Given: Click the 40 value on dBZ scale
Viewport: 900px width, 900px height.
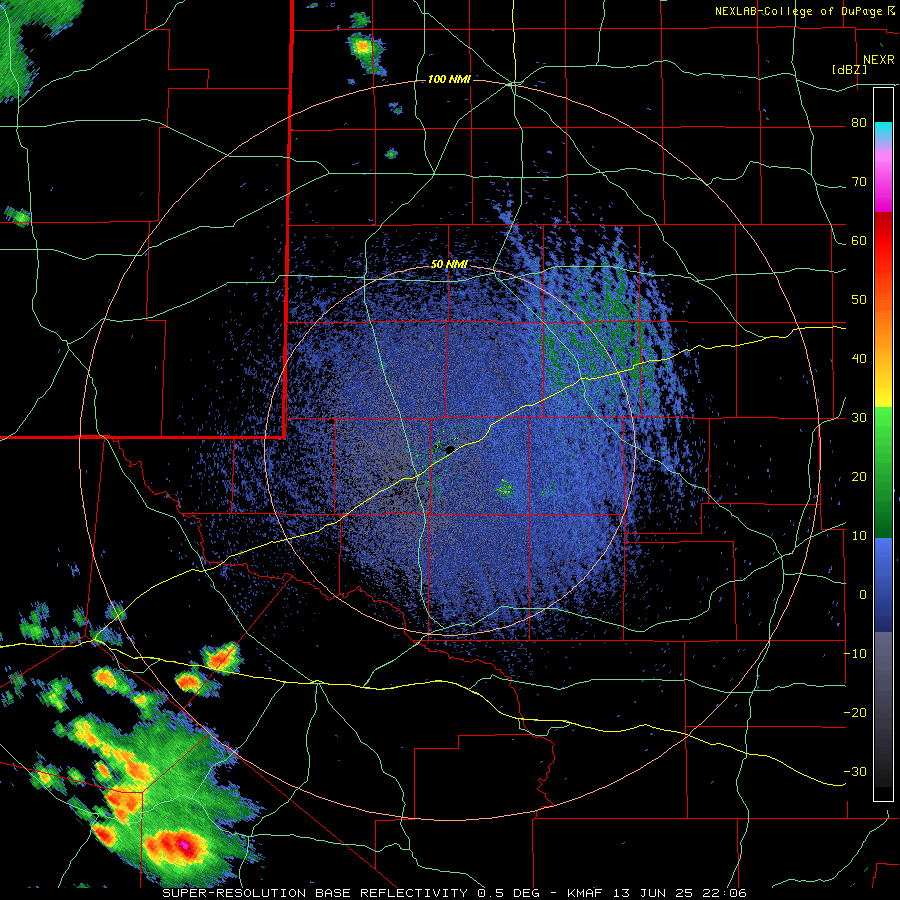Looking at the screenshot, I should coord(859,359).
